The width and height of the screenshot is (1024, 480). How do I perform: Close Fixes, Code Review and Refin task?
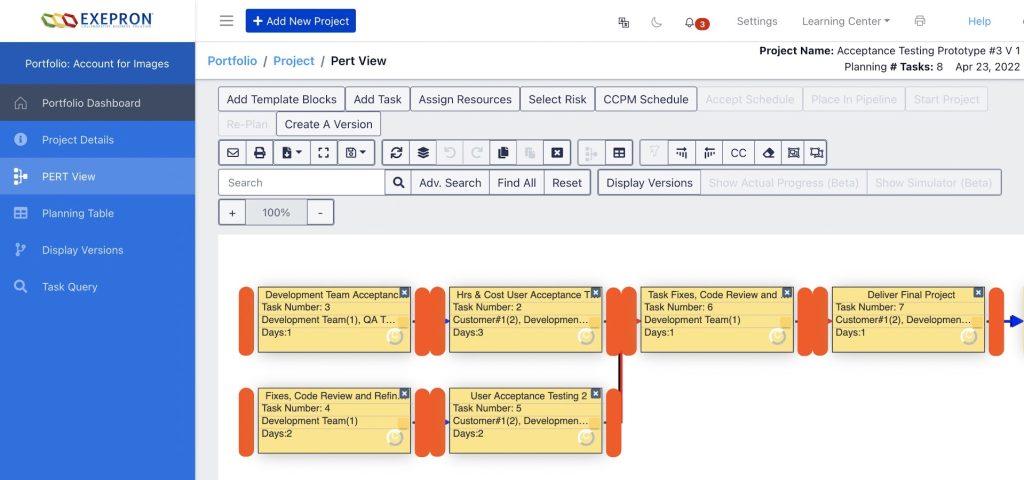(404, 394)
